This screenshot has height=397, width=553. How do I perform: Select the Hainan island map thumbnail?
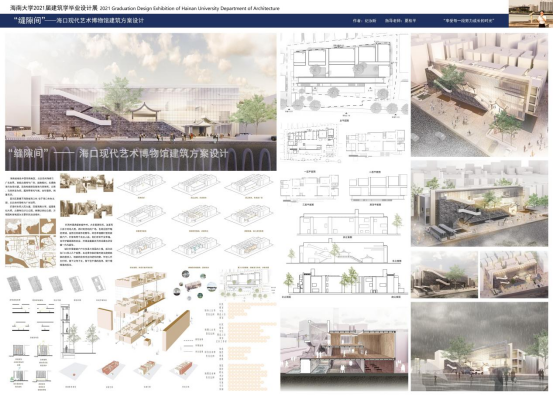click(x=48, y=226)
